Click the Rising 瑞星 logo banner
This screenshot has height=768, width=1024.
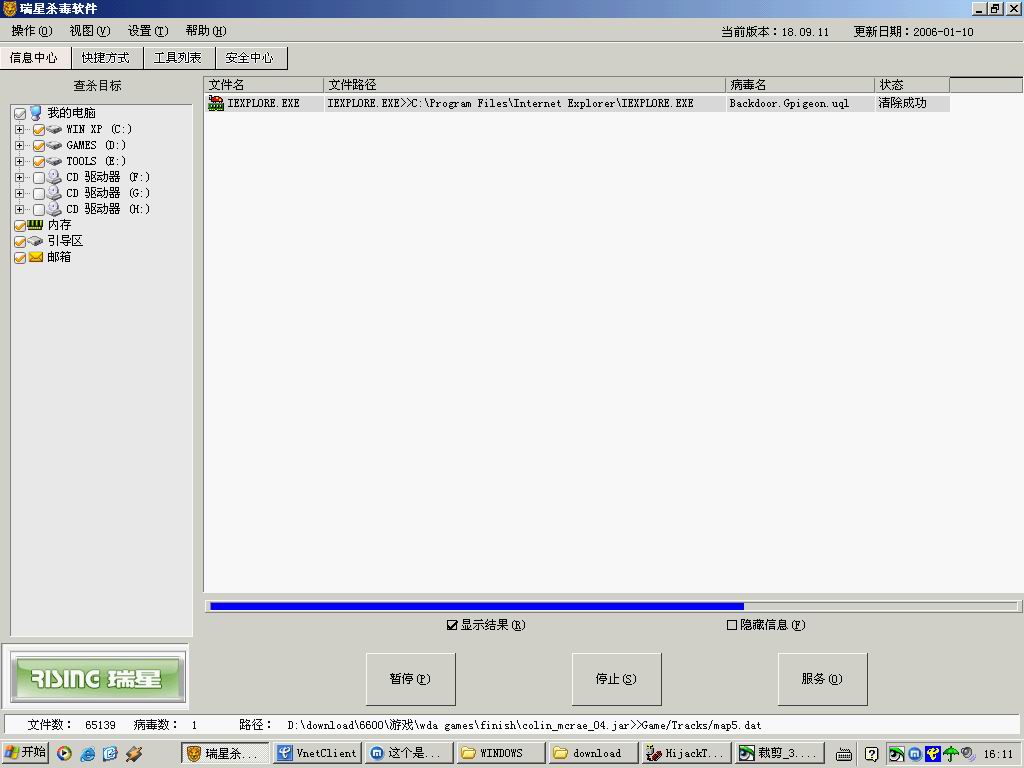(96, 679)
